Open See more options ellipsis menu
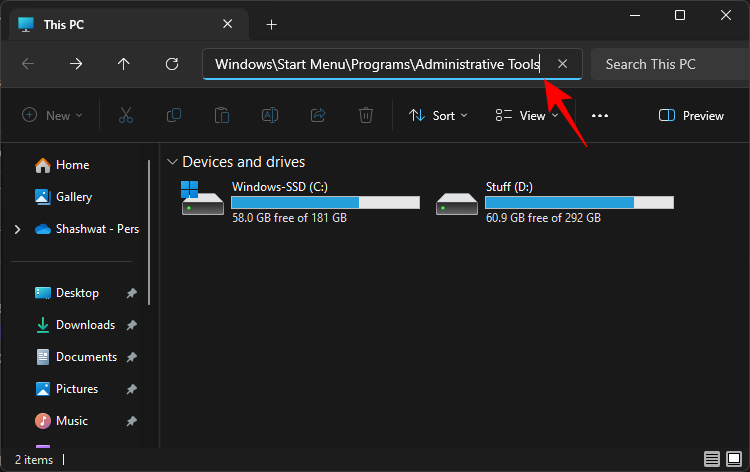 pyautogui.click(x=600, y=116)
